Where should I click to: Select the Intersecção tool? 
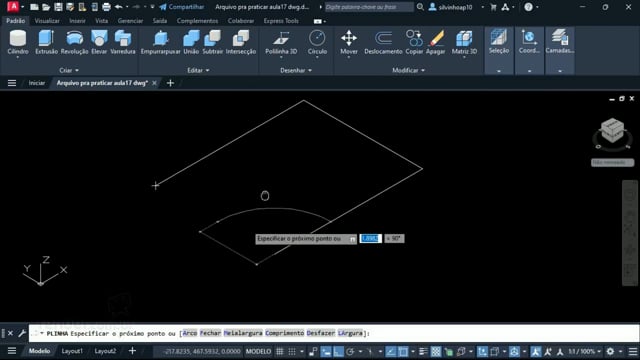241,42
